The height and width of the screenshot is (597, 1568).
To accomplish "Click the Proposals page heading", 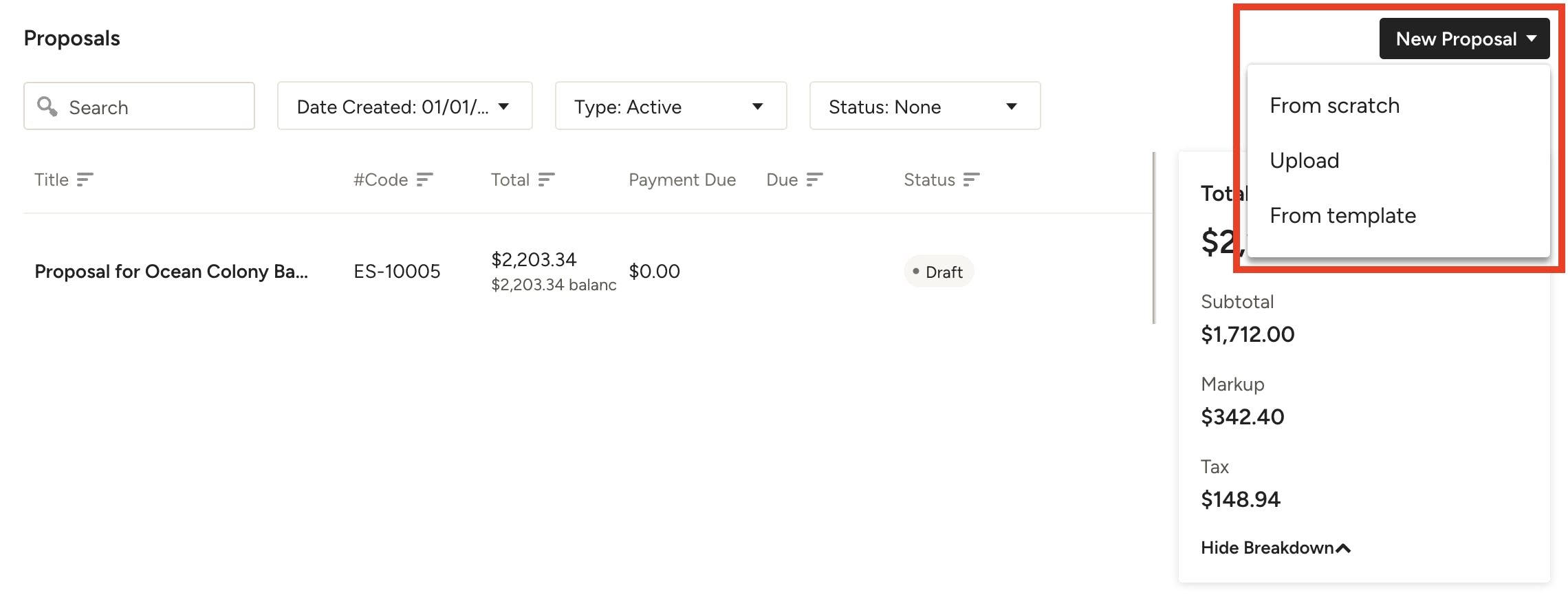I will point(72,39).
